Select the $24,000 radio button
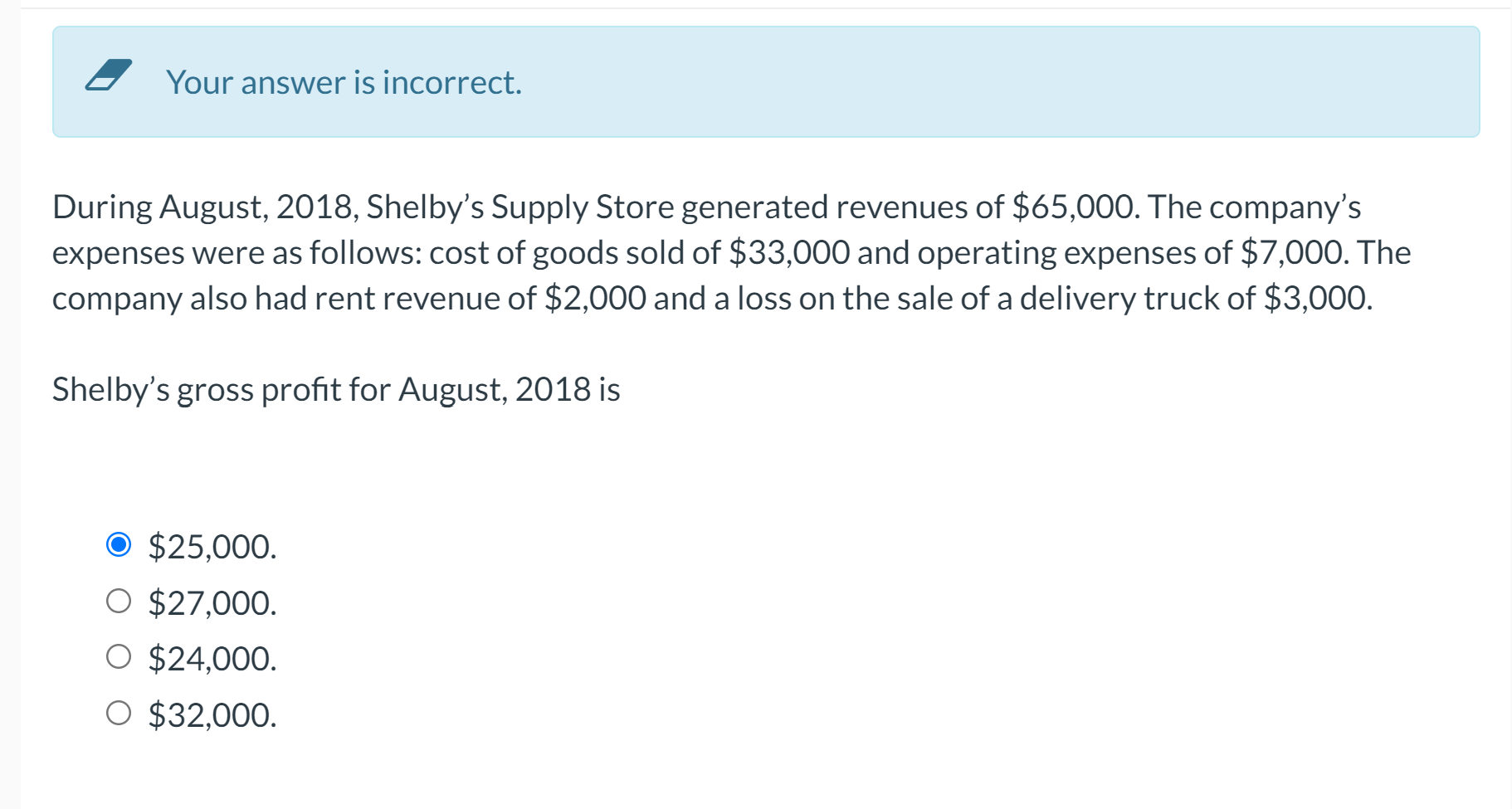1512x809 pixels. pyautogui.click(x=119, y=656)
